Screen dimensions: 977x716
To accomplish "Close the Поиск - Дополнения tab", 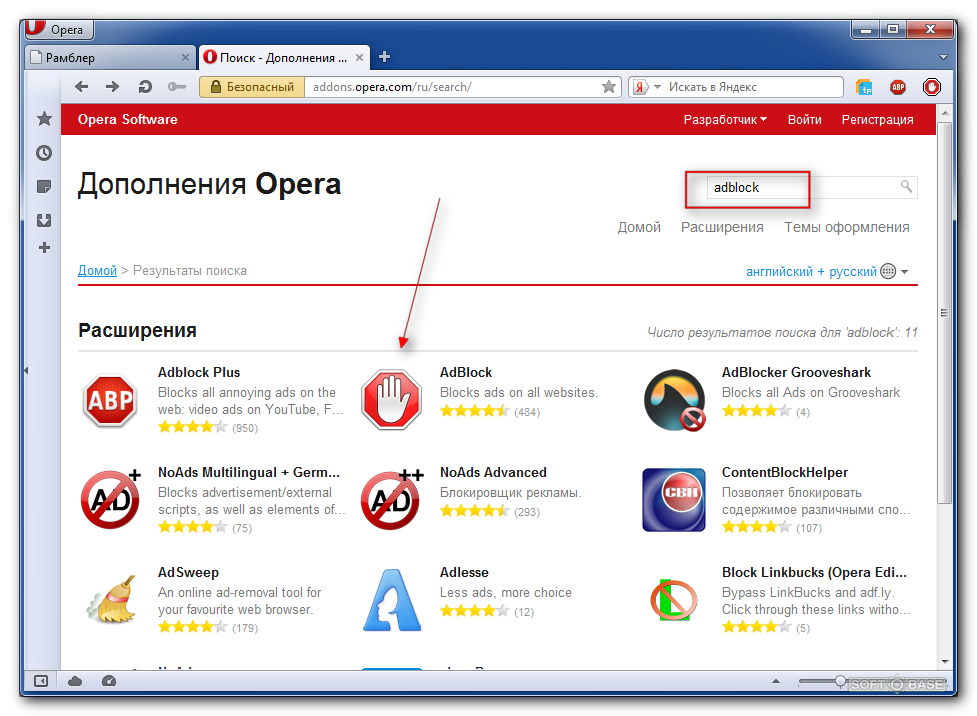I will [x=360, y=57].
